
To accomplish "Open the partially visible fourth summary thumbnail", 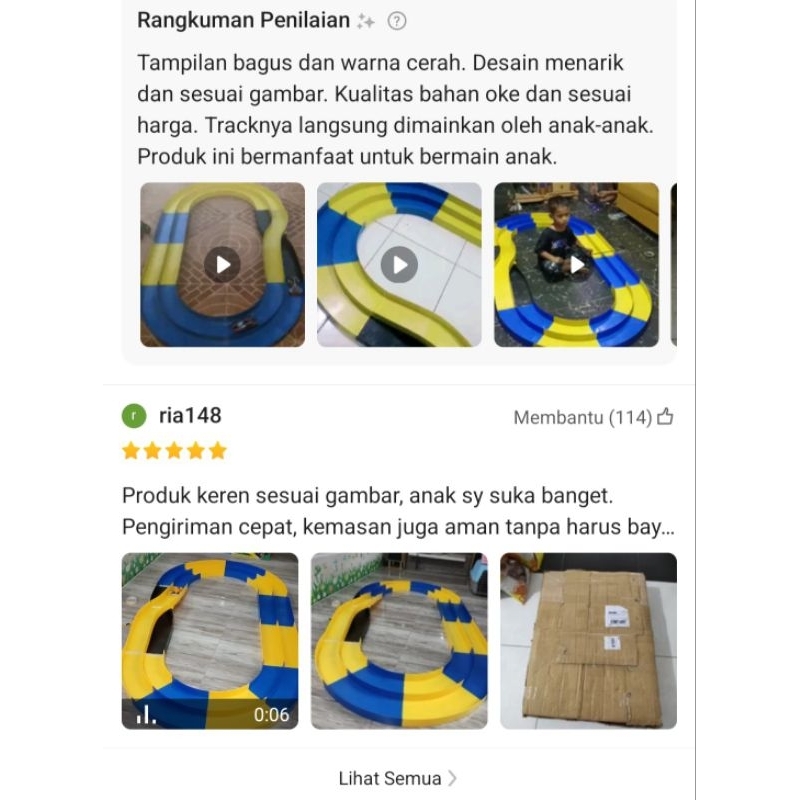I will coord(673,265).
